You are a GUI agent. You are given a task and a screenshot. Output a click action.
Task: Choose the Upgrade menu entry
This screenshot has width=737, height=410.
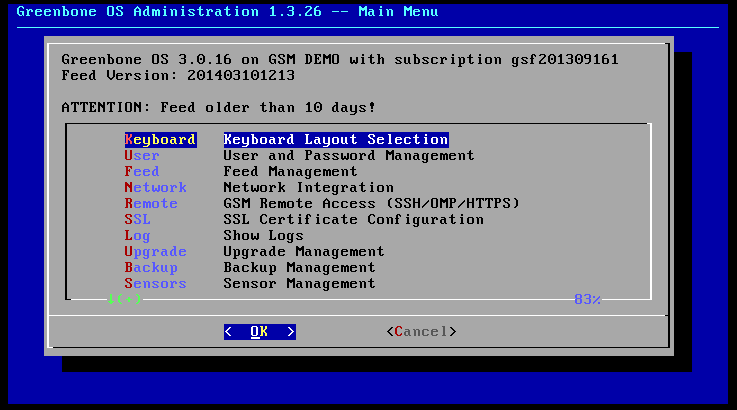click(156, 252)
